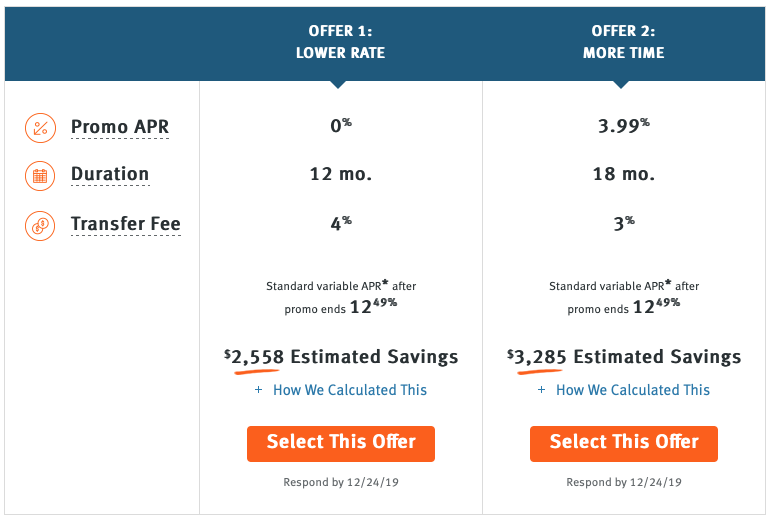Expand How We Calculated This for Offer 2

[632, 390]
